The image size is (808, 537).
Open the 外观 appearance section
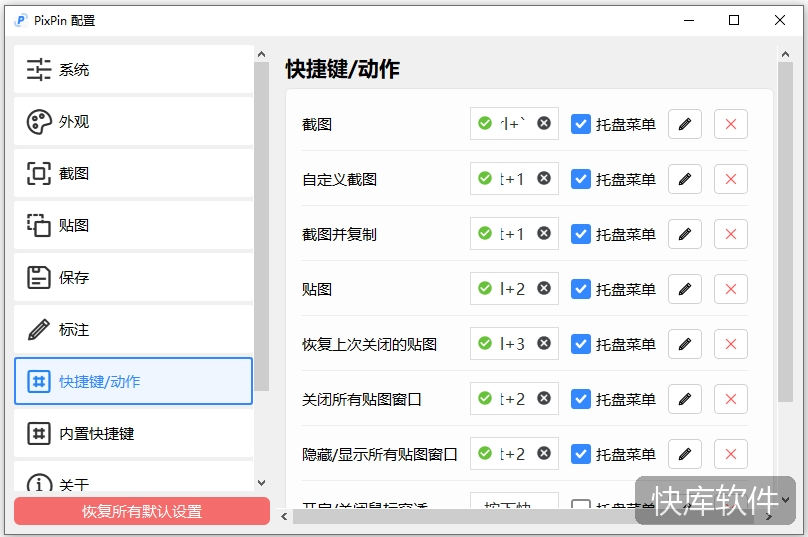[133, 122]
